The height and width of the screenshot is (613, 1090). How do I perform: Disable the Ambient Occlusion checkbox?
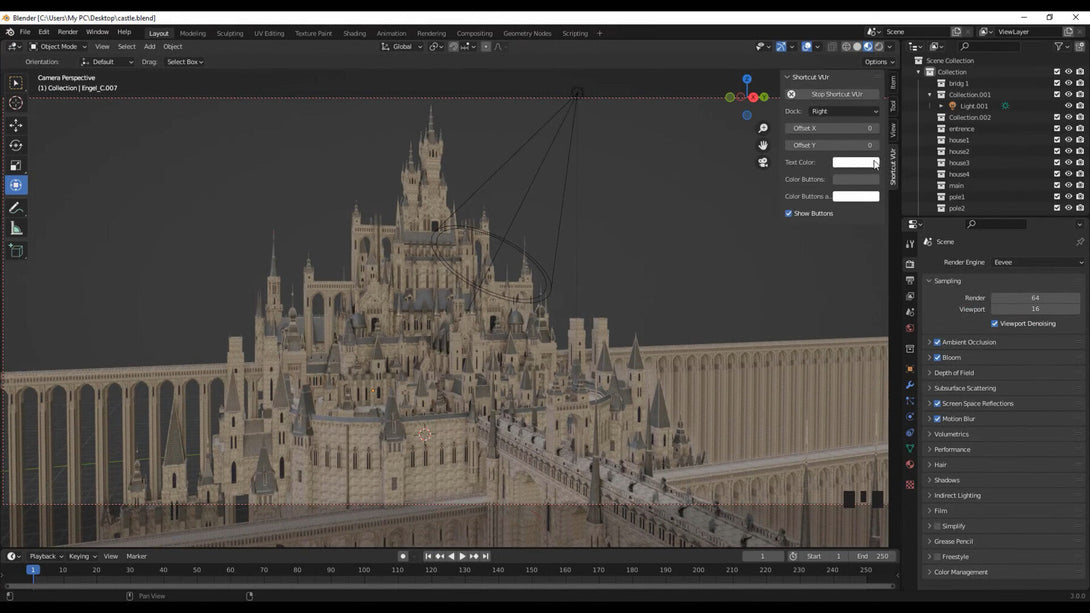click(x=937, y=342)
